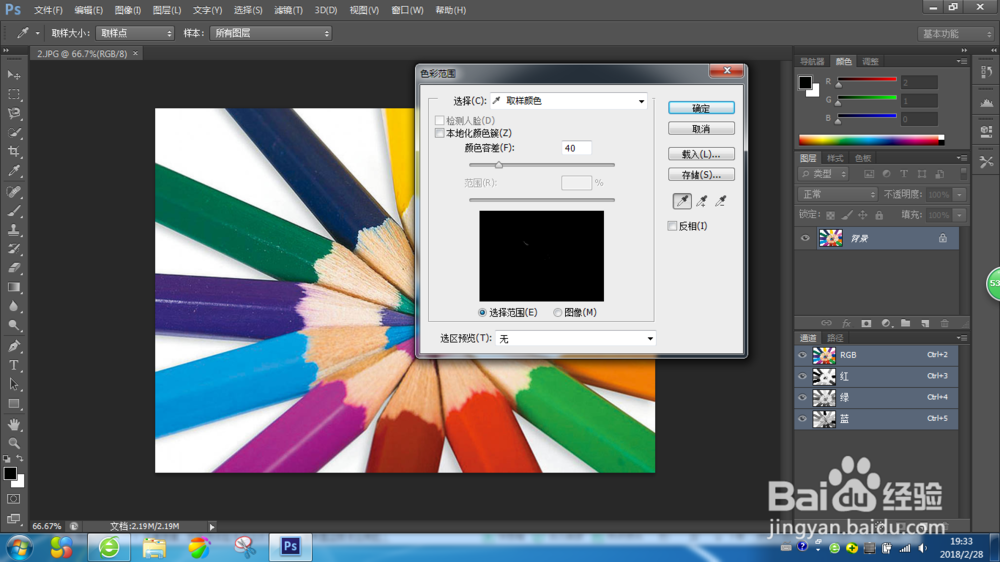Click the new group folder icon in Layers panel
The width and height of the screenshot is (1000, 562).
pyautogui.click(x=905, y=323)
